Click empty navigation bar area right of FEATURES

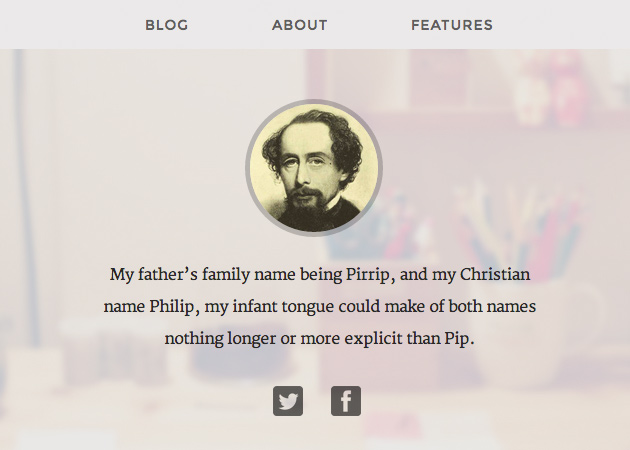[x=570, y=25]
